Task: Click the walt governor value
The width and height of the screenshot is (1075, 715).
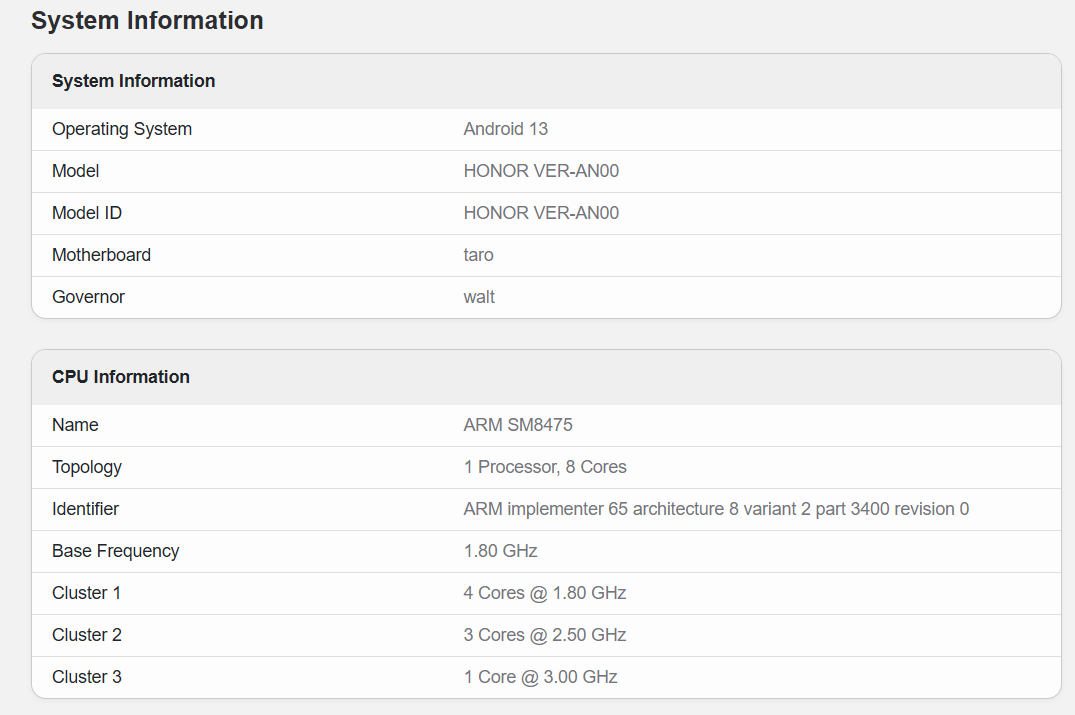Action: [x=479, y=297]
